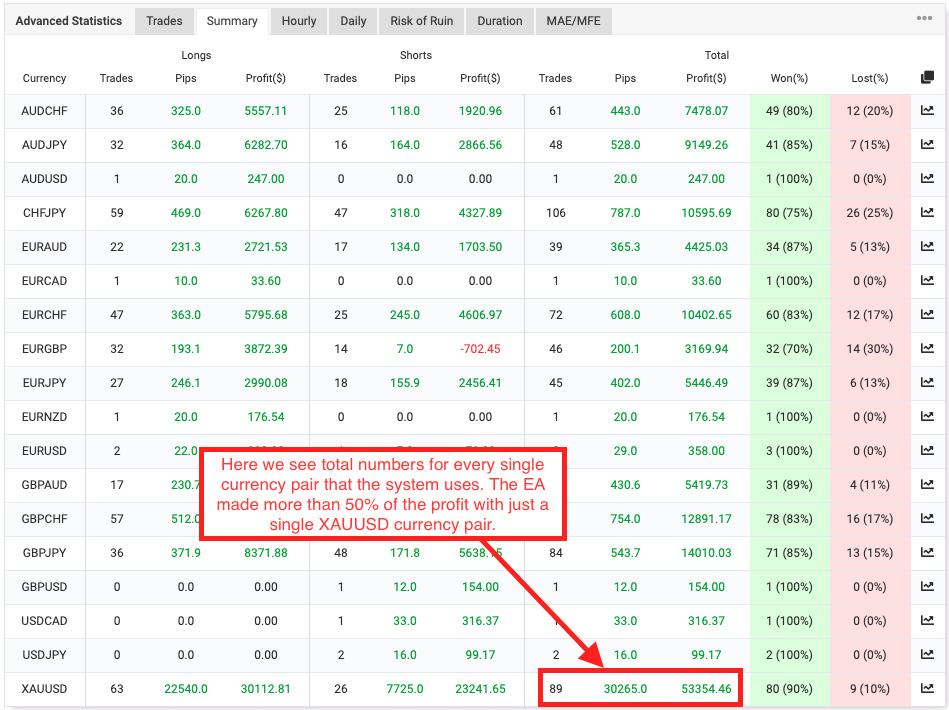Switch to the Trades tab
The height and width of the screenshot is (710, 949).
[x=164, y=21]
